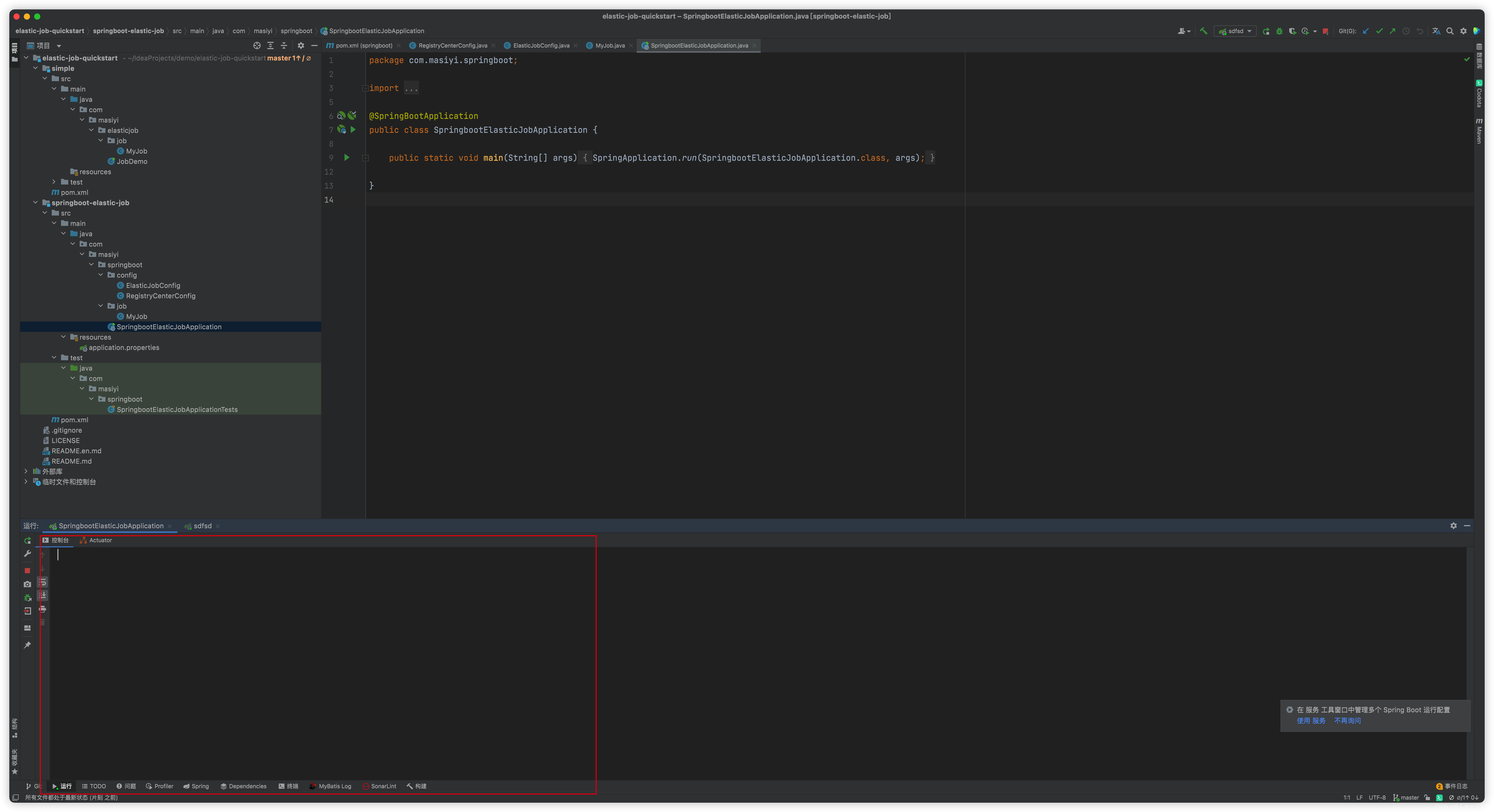This screenshot has width=1494, height=812.
Task: Click the thread dump camera icon
Action: click(27, 584)
